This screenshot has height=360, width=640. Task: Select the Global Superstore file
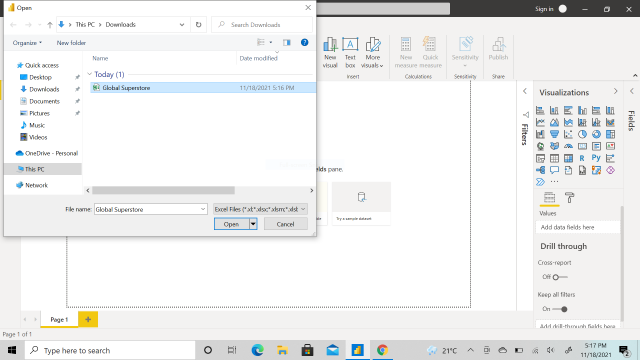coord(203,88)
